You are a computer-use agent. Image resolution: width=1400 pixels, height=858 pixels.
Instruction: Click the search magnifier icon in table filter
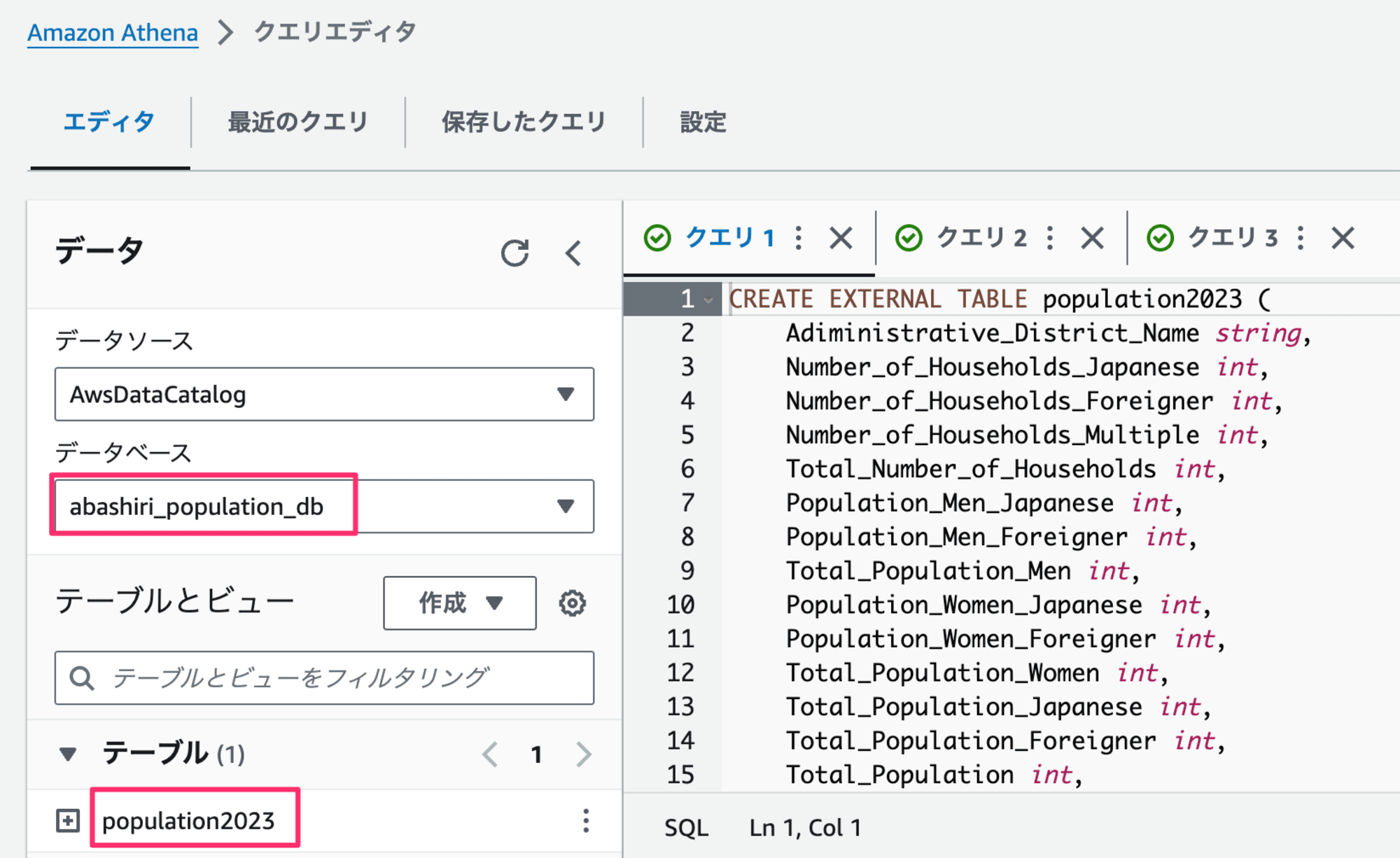point(82,677)
